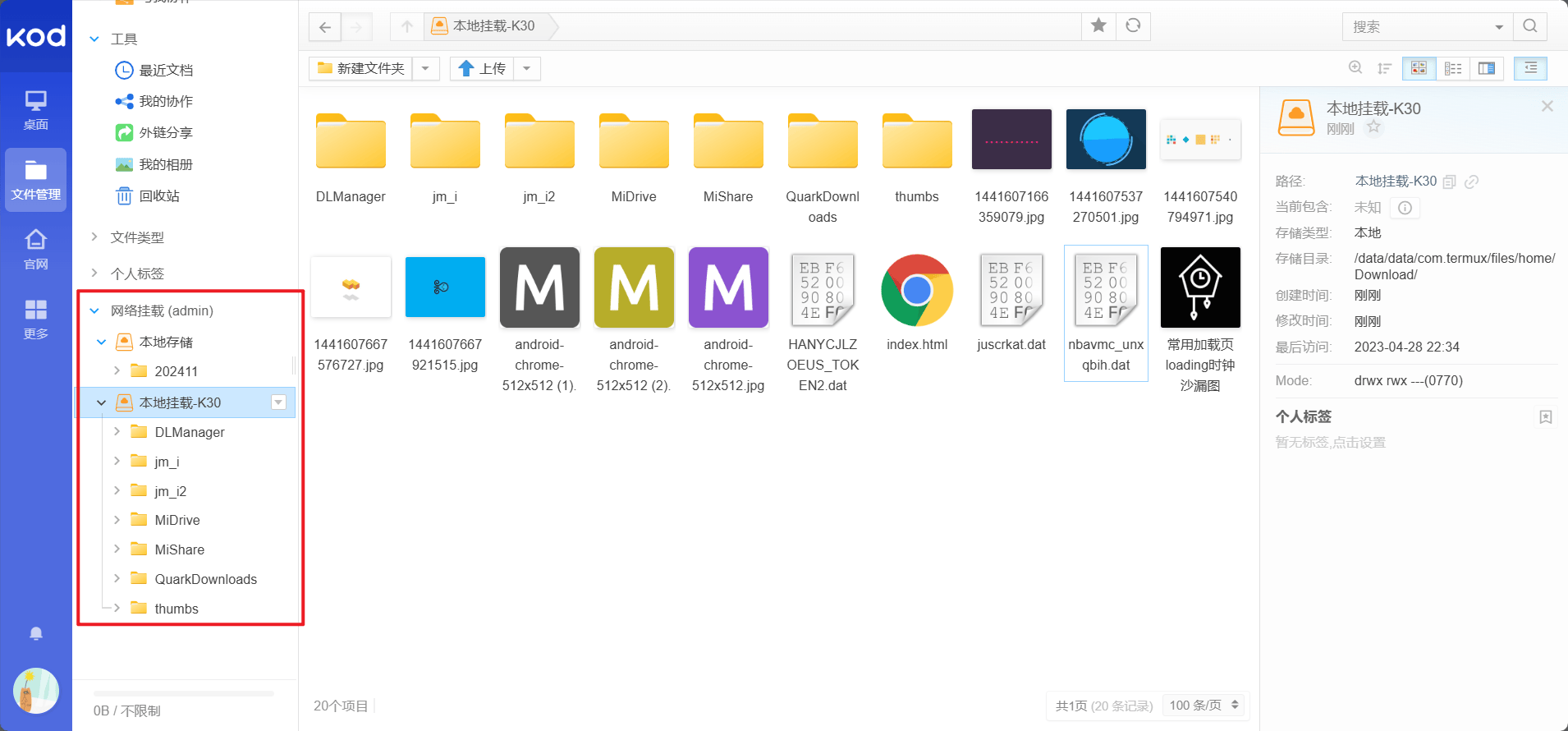Toggle the right info panel button
This screenshot has height=731, width=1568.
click(1530, 68)
